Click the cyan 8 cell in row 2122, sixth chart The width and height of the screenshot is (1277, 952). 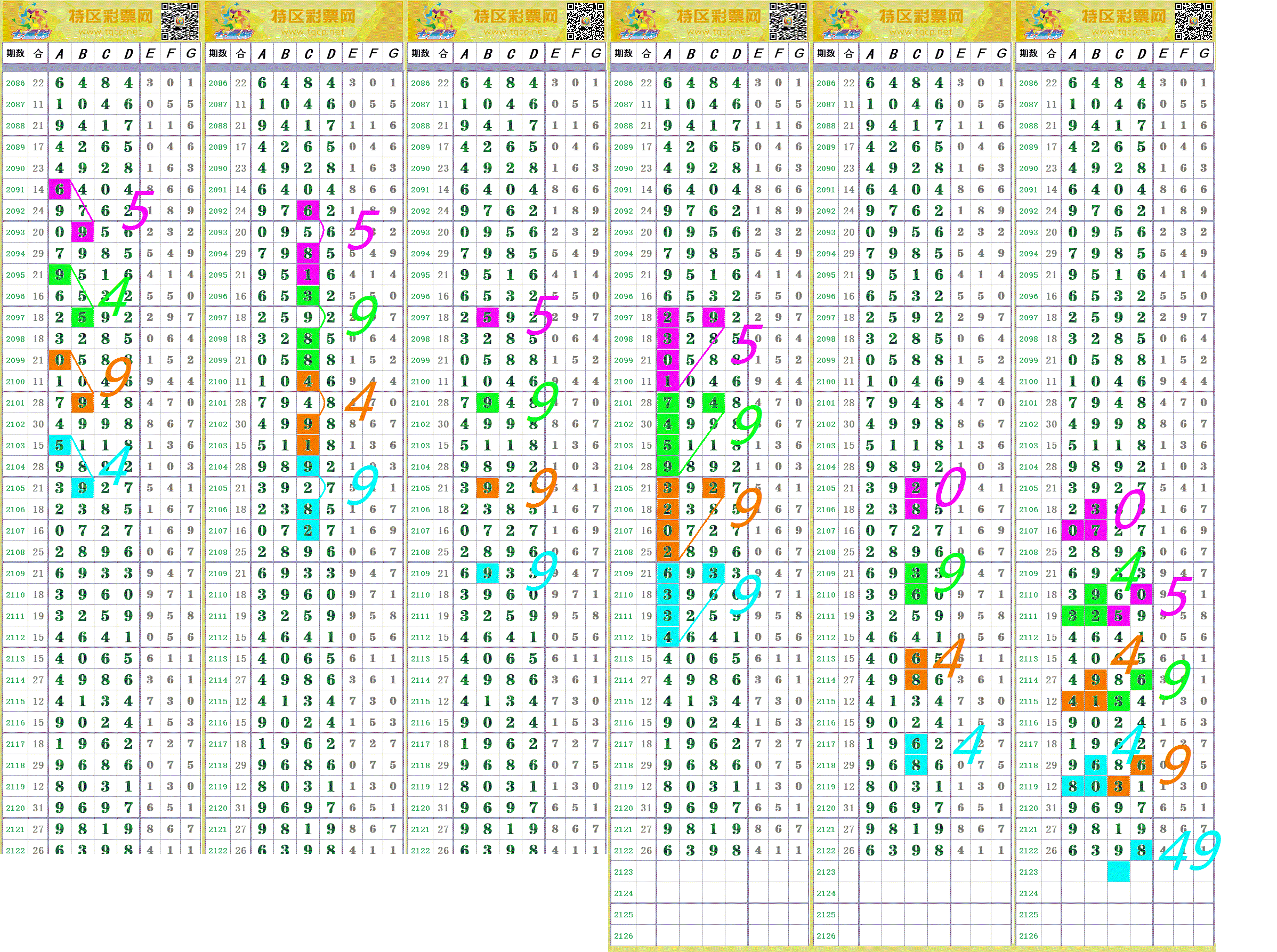pyautogui.click(x=1142, y=850)
